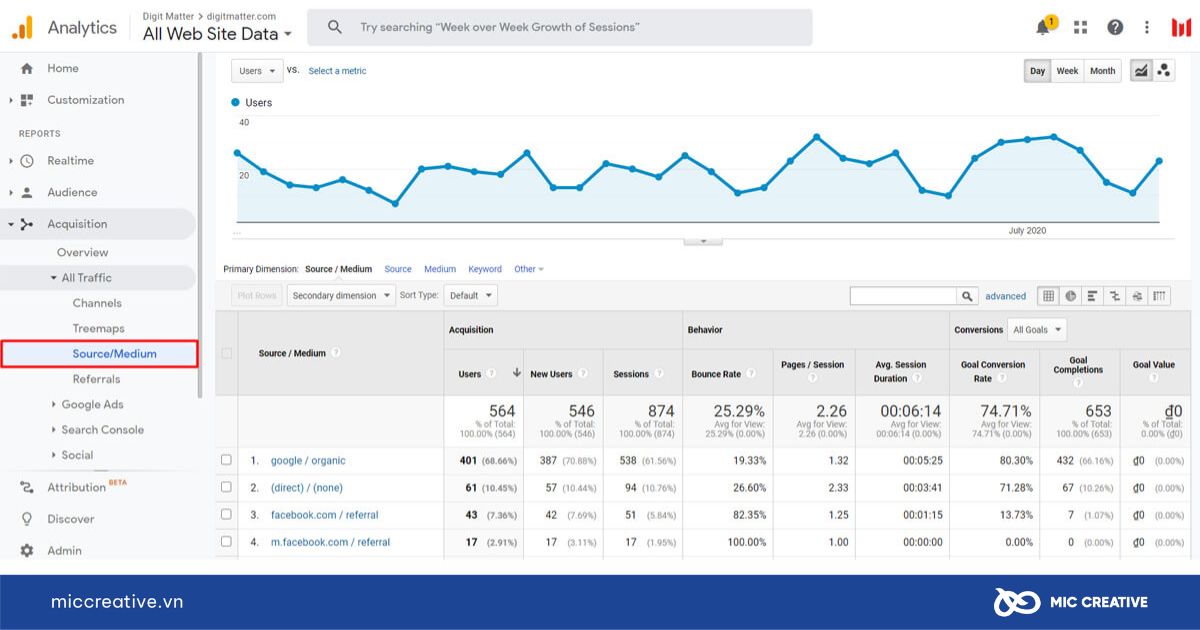Select the Term cloud view icon
Screen dimensions: 1200x630
point(1137,296)
